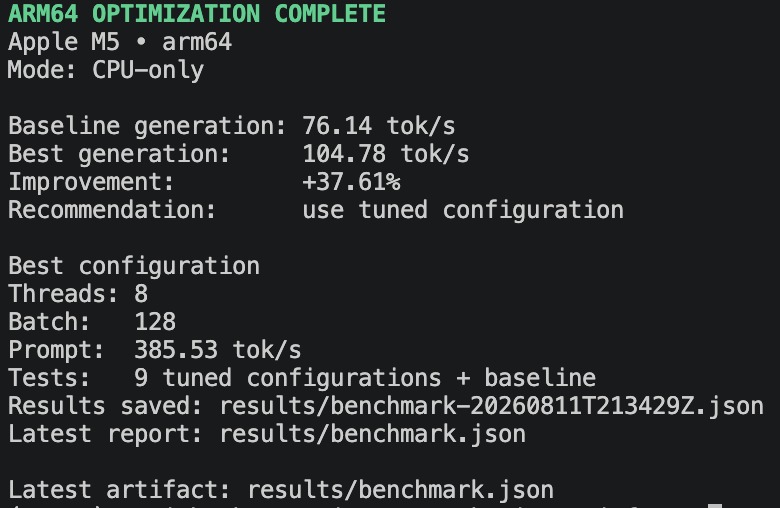Image resolution: width=780 pixels, height=508 pixels.
Task: Click the ARM64 OPTIMIZATION COMPLETE heading
Action: [197, 13]
